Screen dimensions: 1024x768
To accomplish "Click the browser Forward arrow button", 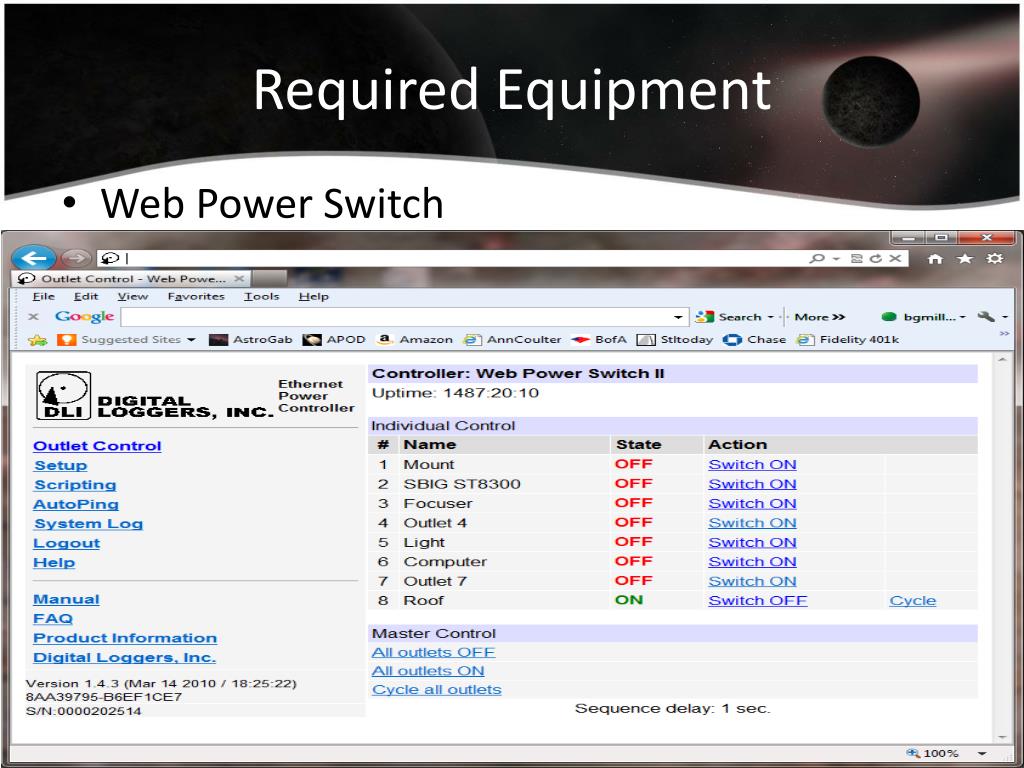I will click(x=76, y=258).
